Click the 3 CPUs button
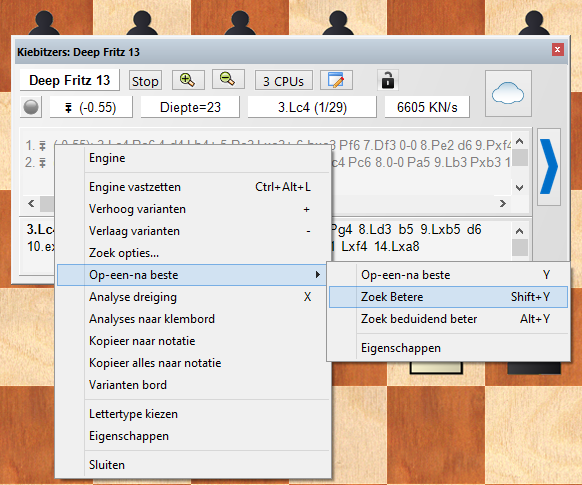 (x=284, y=81)
